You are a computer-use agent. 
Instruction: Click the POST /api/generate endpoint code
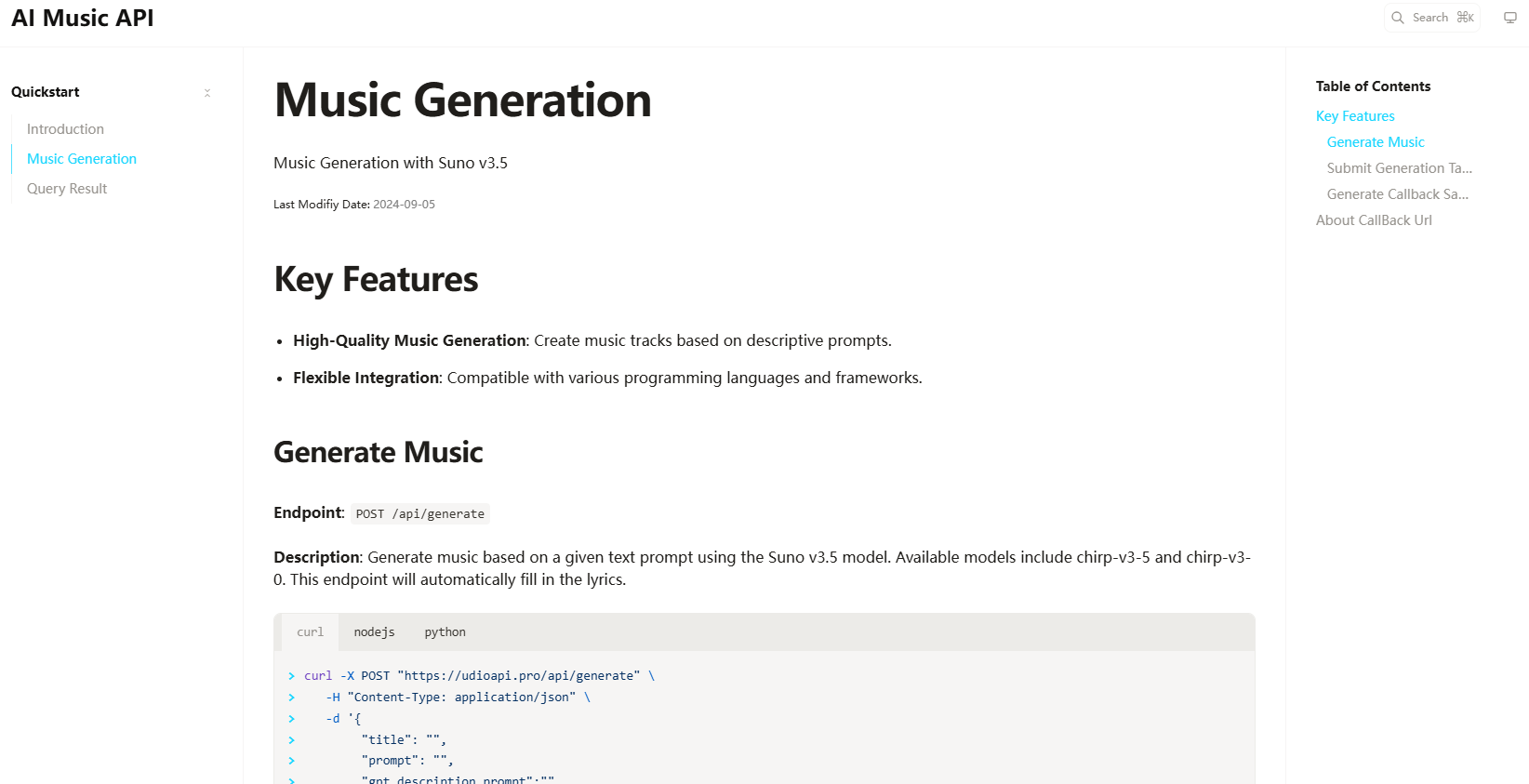pos(420,514)
